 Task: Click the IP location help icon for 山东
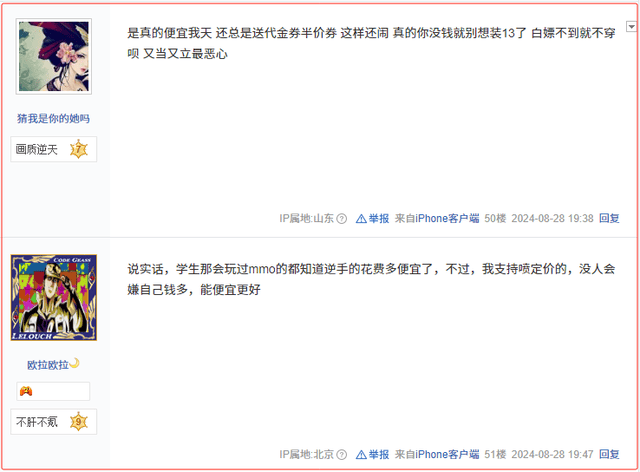(x=342, y=219)
